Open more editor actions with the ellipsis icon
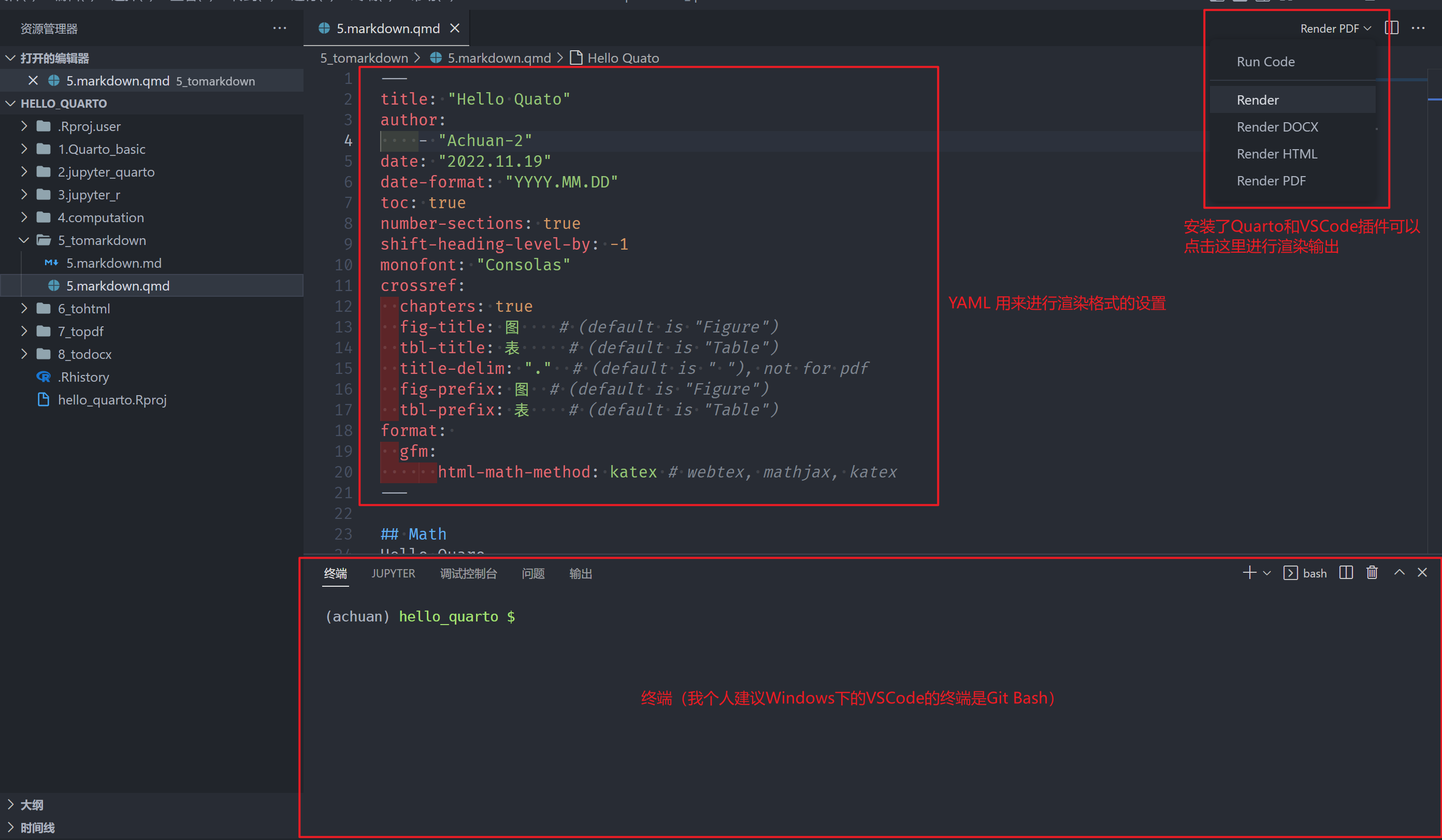1442x840 pixels. click(x=1418, y=28)
